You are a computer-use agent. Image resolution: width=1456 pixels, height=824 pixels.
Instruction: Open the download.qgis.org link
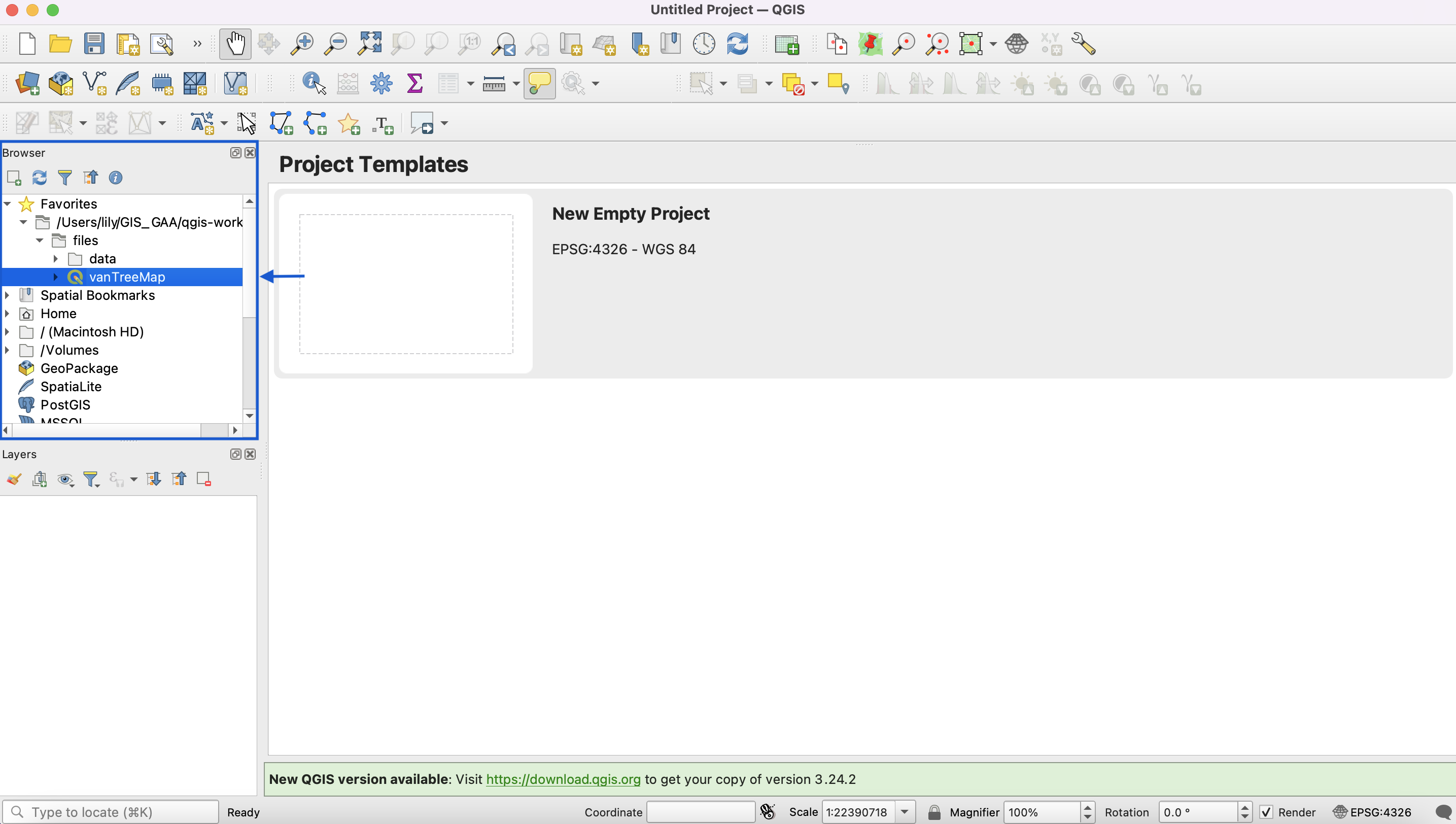(563, 779)
